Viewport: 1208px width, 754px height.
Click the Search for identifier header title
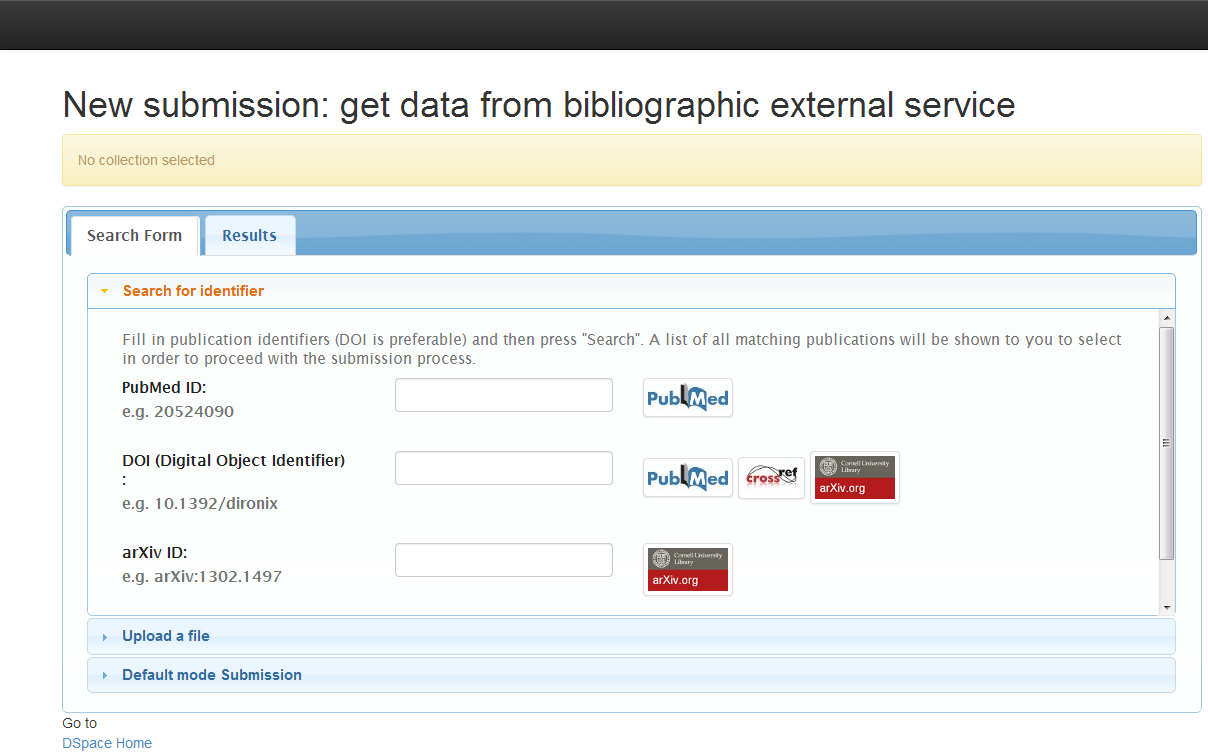click(x=193, y=291)
